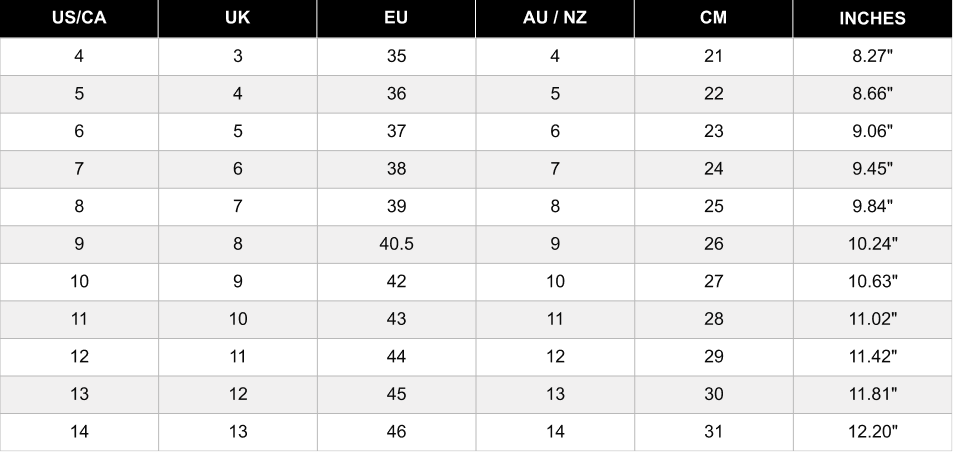The width and height of the screenshot is (953, 452).
Task: Select the 25 value in CM column
Action: coord(713,206)
